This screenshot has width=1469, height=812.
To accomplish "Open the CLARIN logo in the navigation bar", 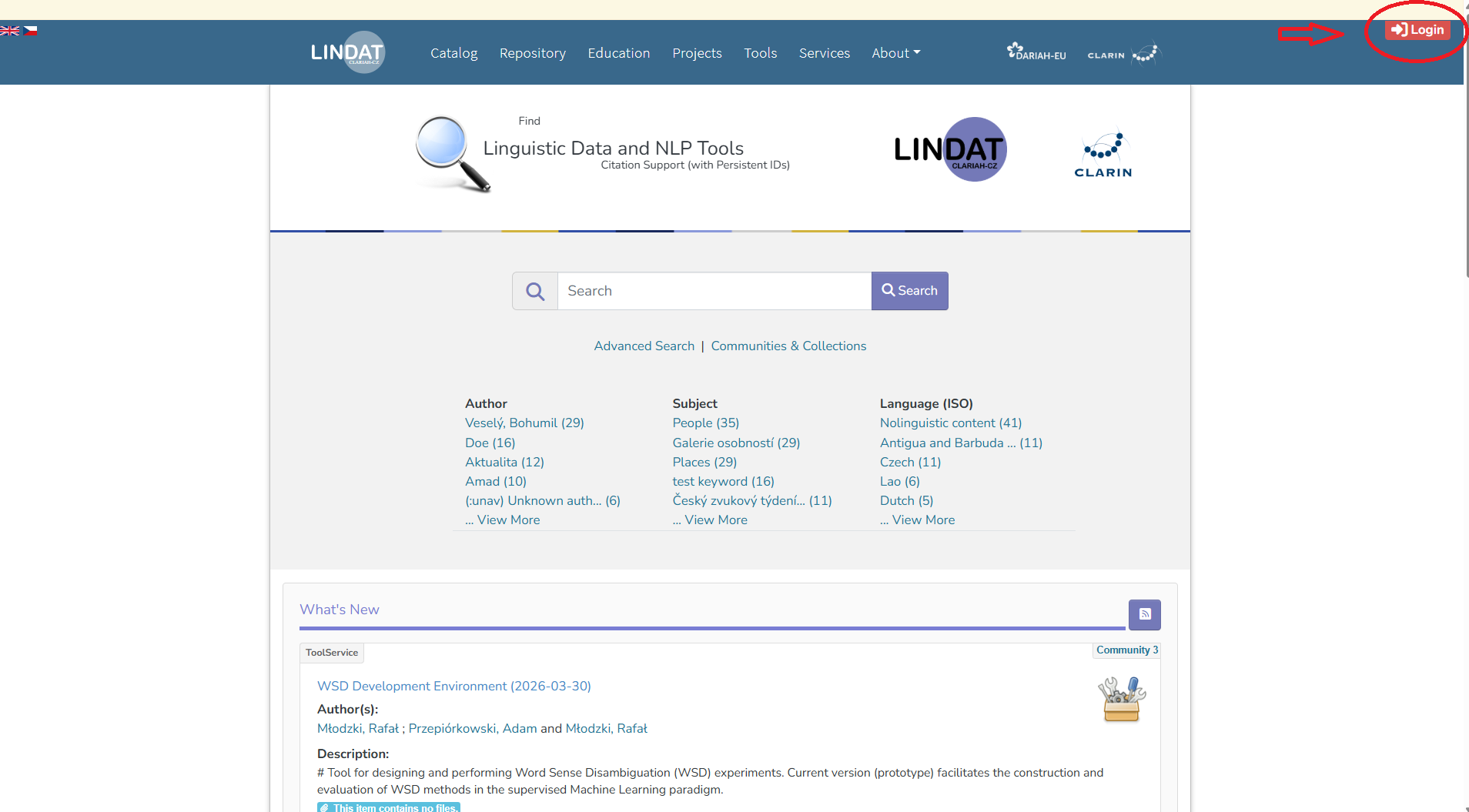I will point(1123,53).
